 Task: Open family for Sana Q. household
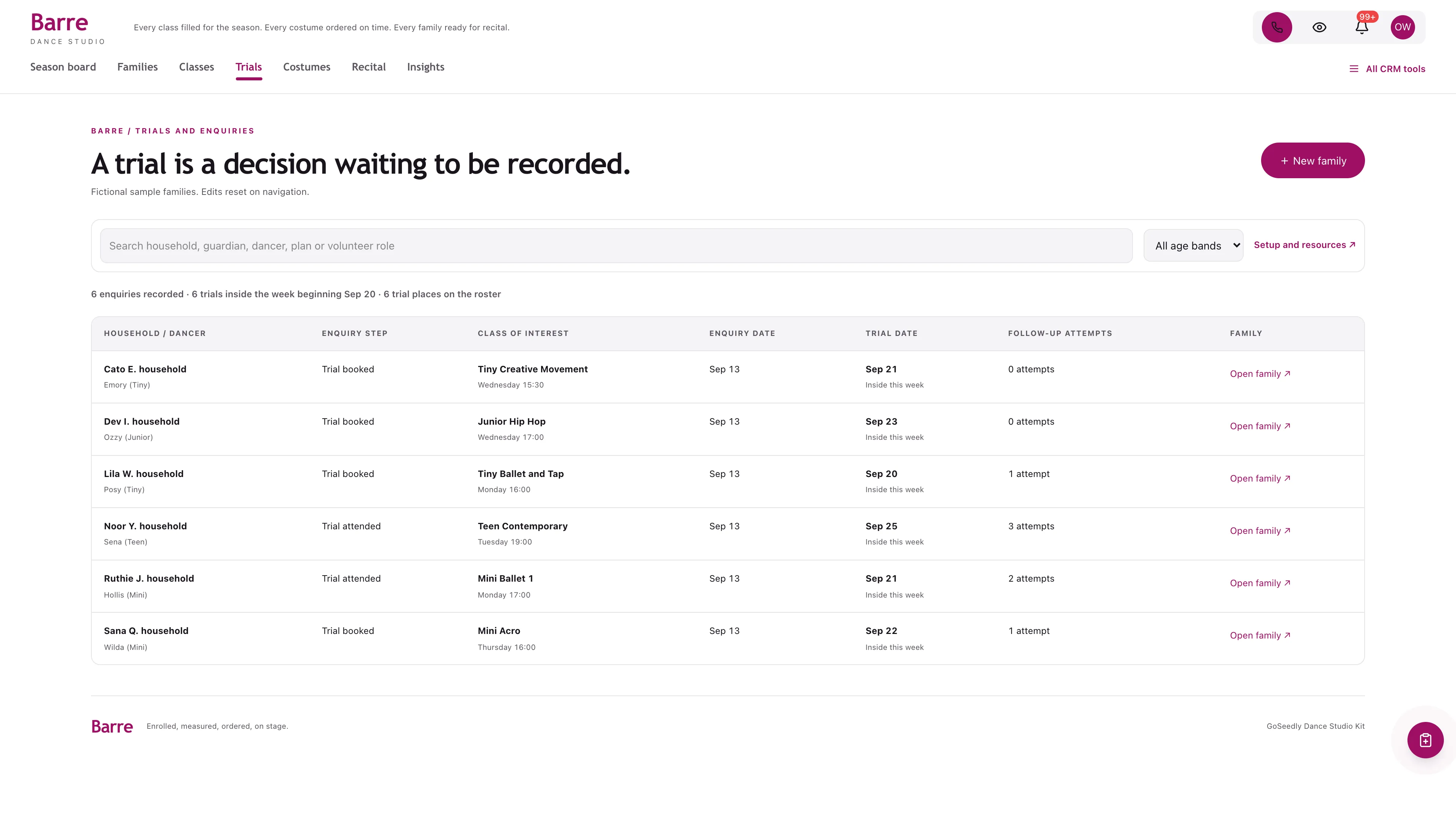click(x=1260, y=635)
